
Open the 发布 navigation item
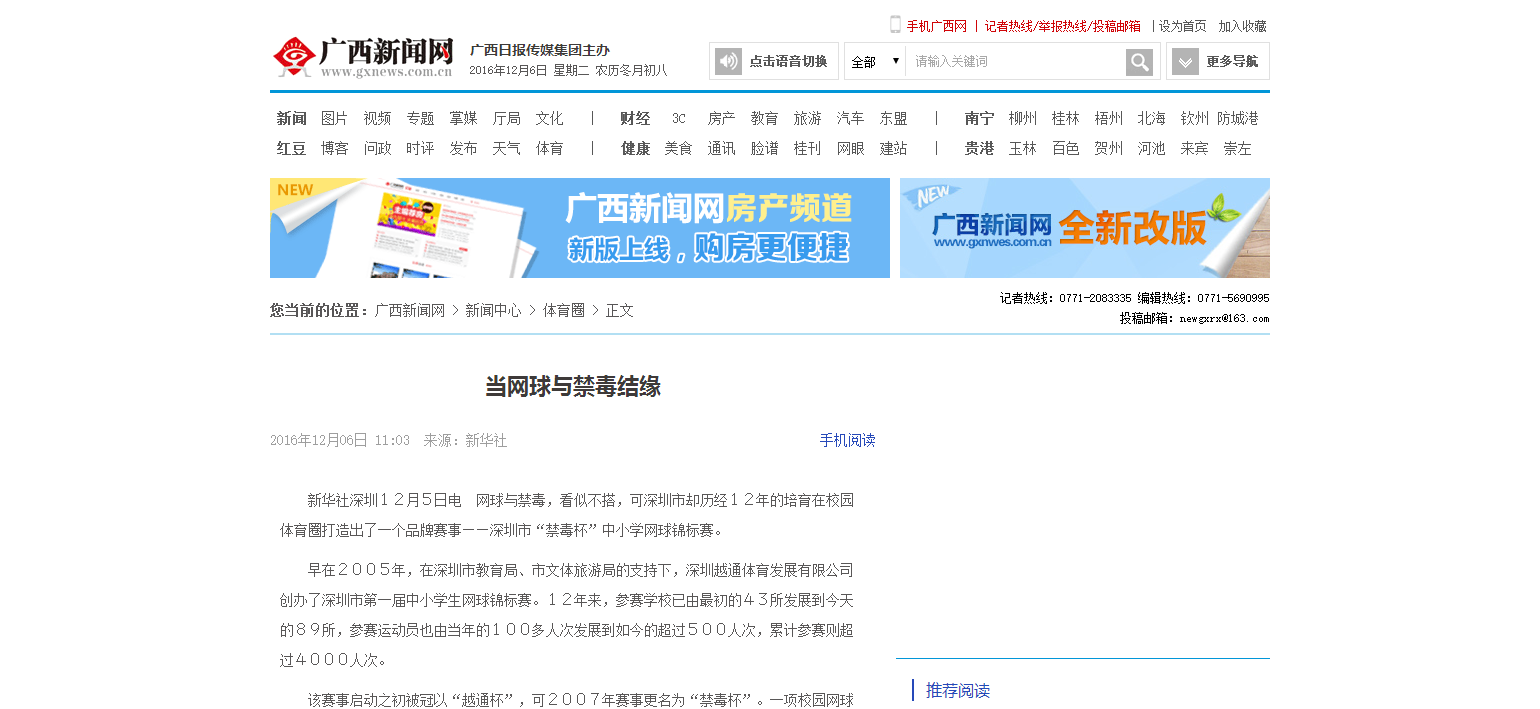pos(463,148)
